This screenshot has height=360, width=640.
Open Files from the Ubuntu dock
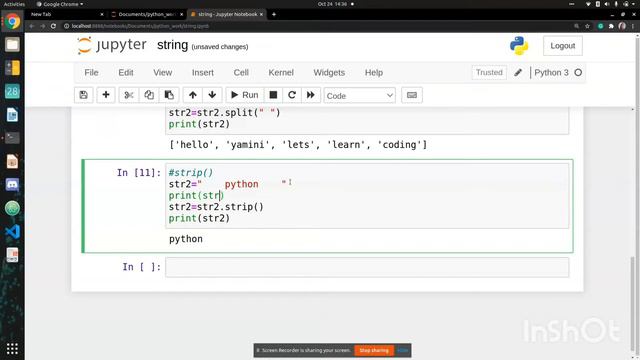12,44
